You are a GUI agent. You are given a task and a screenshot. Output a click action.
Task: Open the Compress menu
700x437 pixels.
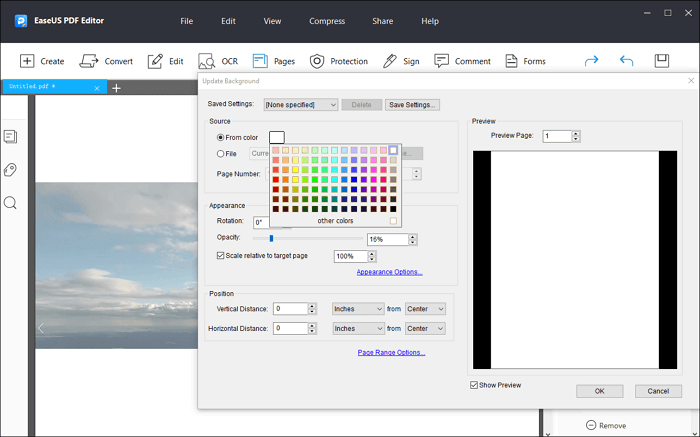(327, 21)
